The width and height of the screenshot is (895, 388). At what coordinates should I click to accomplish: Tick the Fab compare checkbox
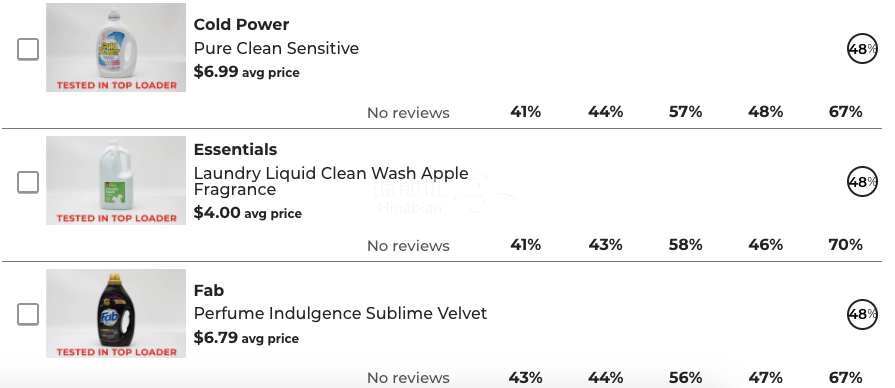click(28, 314)
